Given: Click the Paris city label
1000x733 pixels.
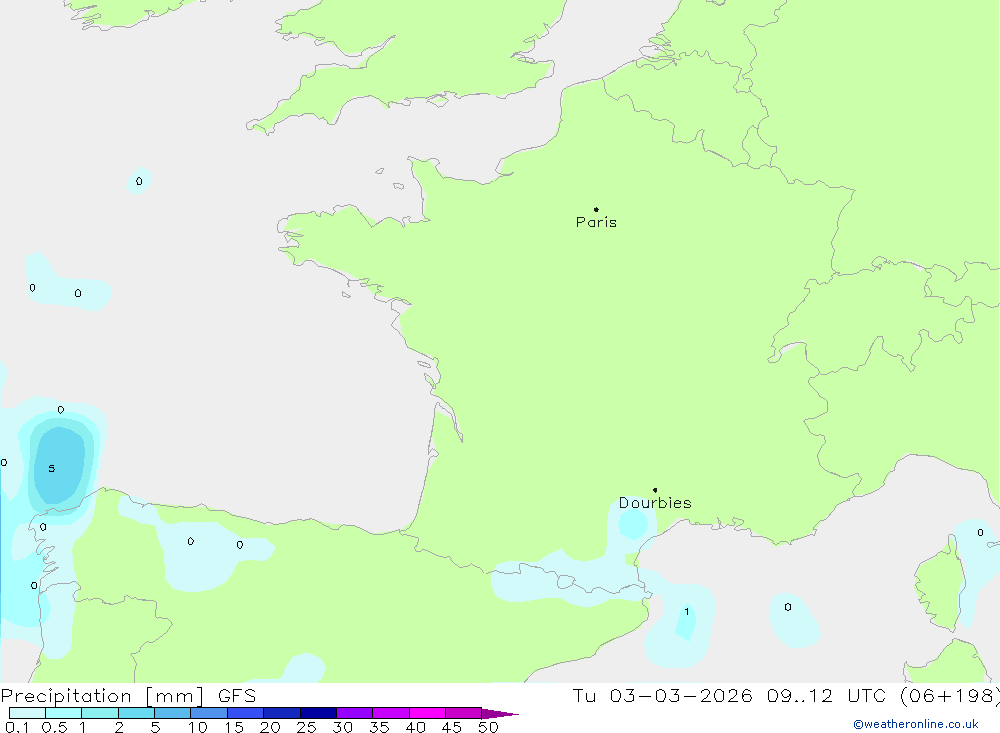Looking at the screenshot, I should 596,222.
